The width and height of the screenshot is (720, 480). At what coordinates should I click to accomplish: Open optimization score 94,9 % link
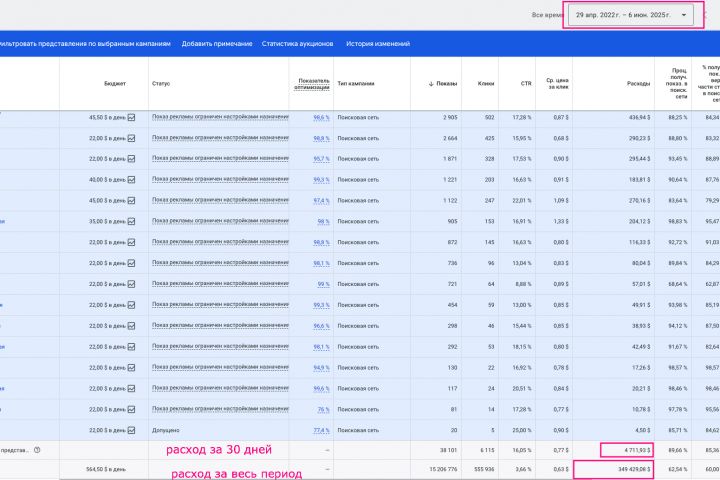coord(321,367)
